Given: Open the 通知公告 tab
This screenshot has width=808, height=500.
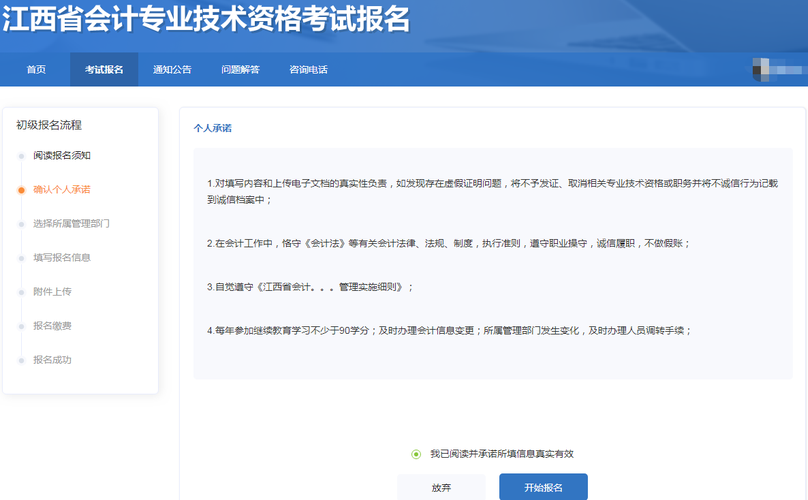Looking at the screenshot, I should pos(172,69).
